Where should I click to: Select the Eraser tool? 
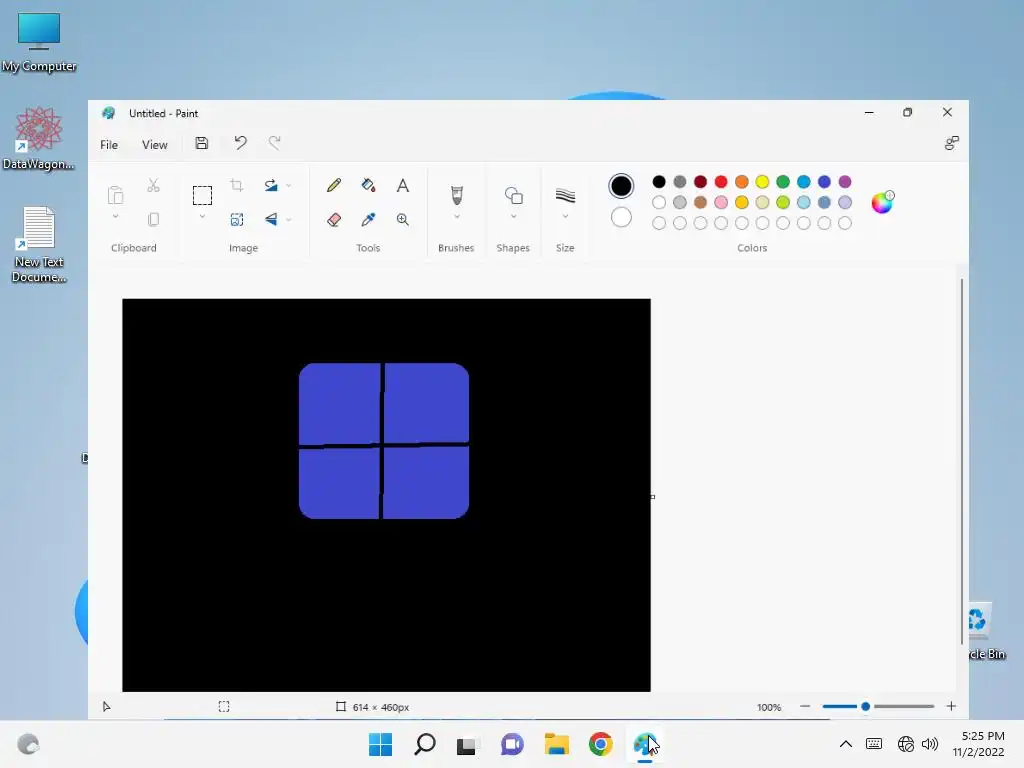334,219
